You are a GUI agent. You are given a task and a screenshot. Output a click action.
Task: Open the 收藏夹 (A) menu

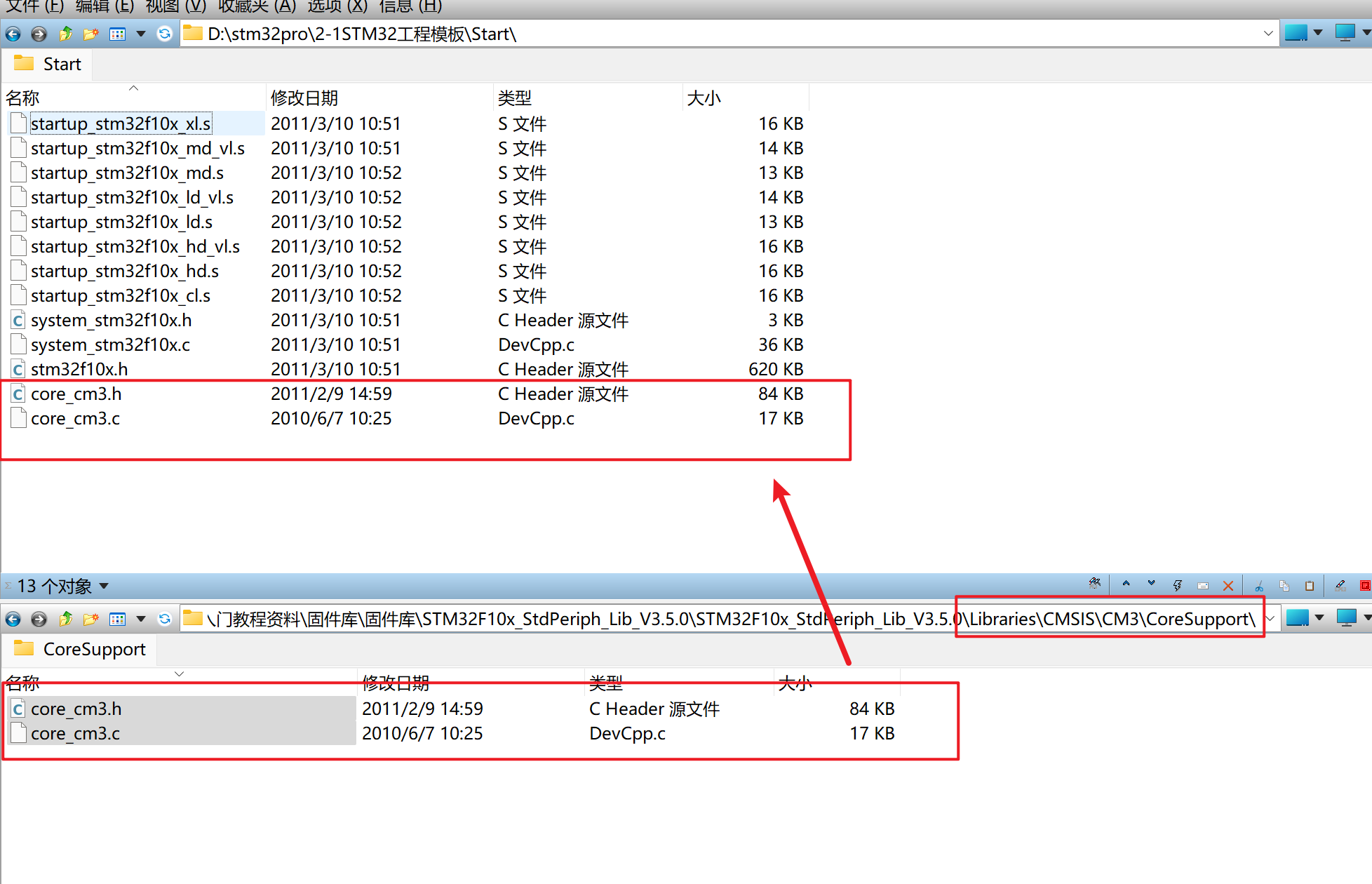pyautogui.click(x=257, y=6)
